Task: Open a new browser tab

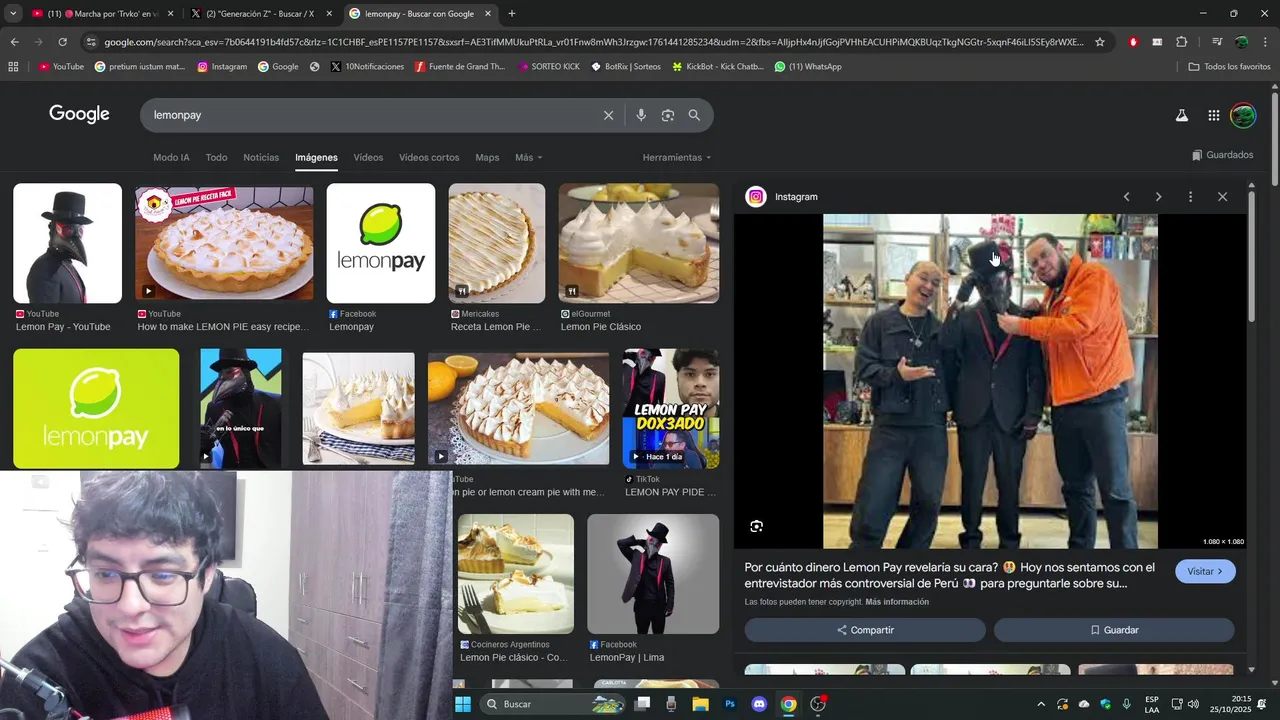Action: (x=512, y=14)
